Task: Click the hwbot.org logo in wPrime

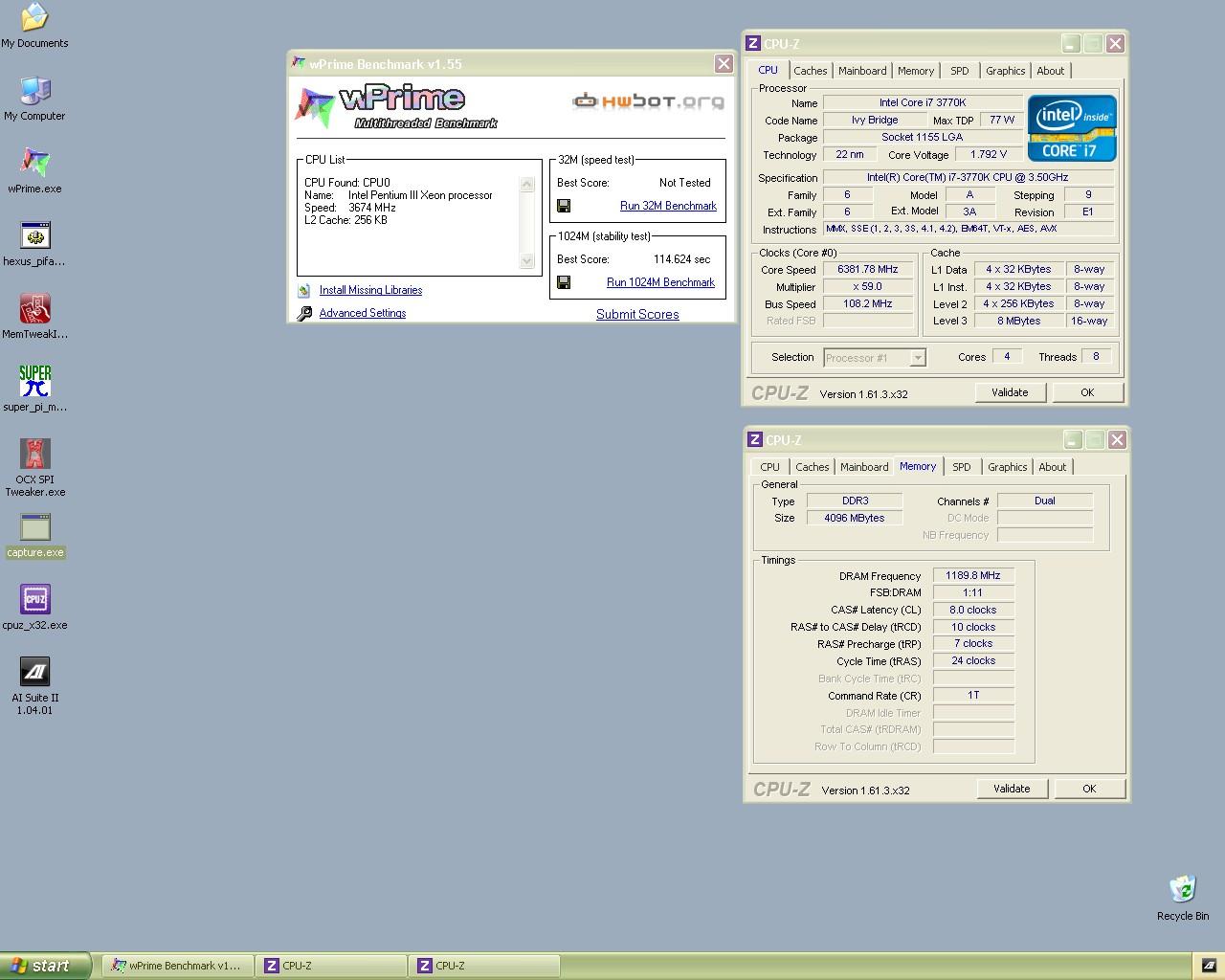Action: (x=648, y=100)
